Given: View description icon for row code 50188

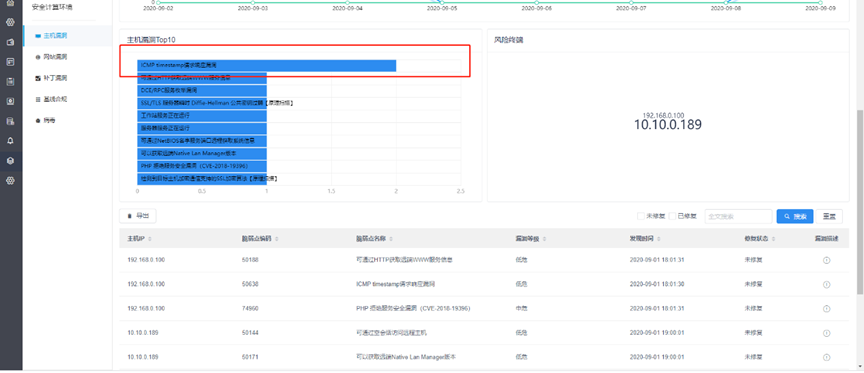Looking at the screenshot, I should (x=826, y=260).
